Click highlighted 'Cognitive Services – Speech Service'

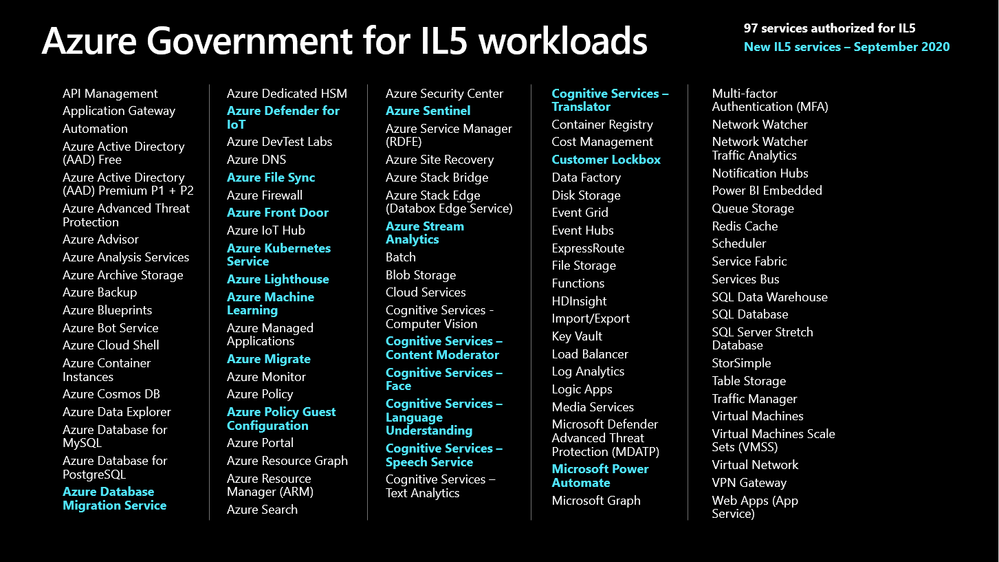(x=443, y=456)
